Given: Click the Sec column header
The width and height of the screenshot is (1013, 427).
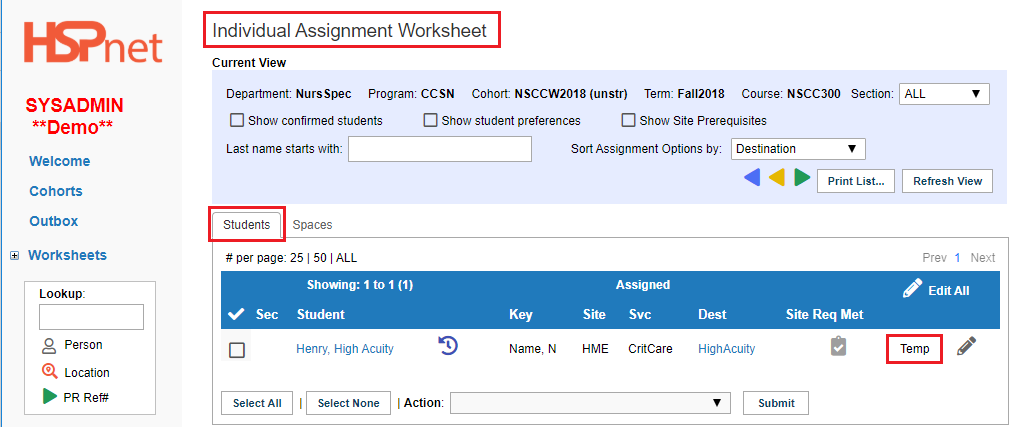Looking at the screenshot, I should point(267,315).
